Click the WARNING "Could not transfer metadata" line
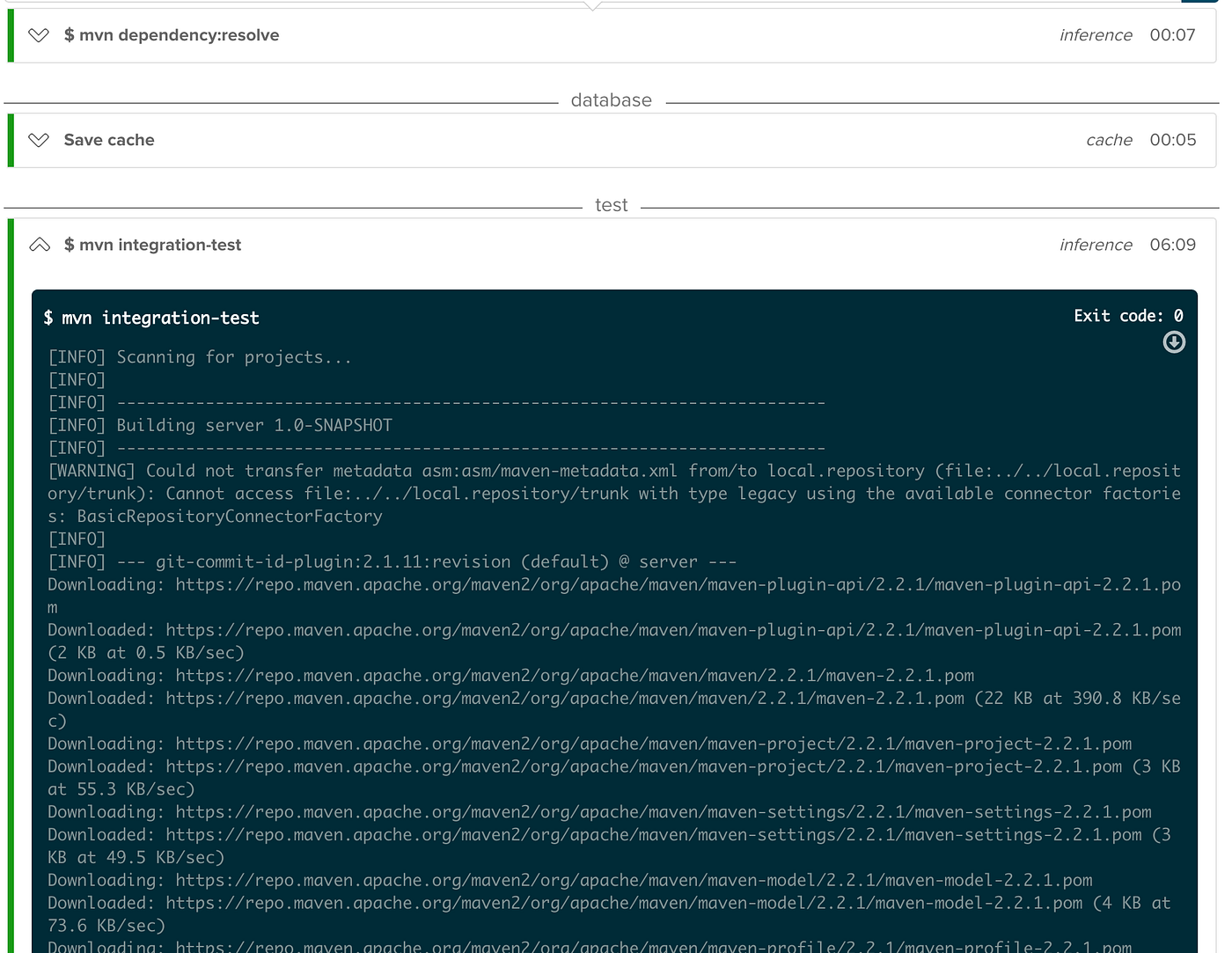 pyautogui.click(x=614, y=494)
